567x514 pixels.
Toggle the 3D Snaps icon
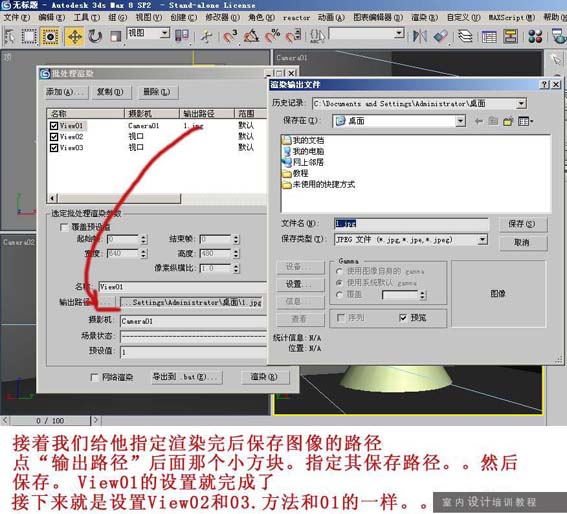tap(230, 37)
